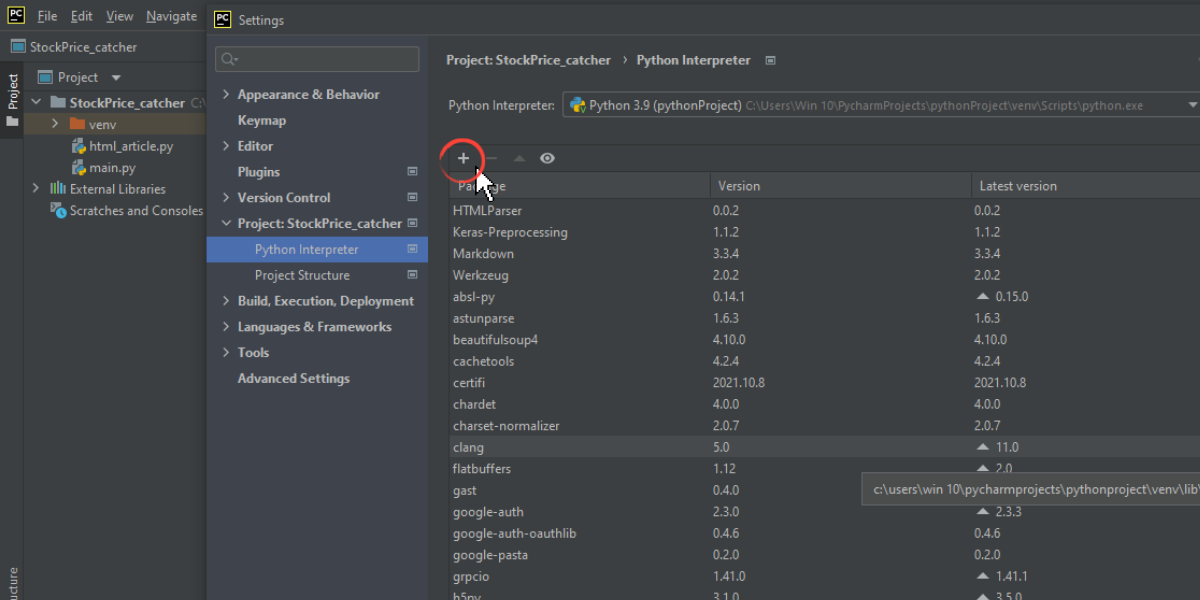This screenshot has height=600, width=1200.
Task: Expand the venv folder
Action: 56,125
